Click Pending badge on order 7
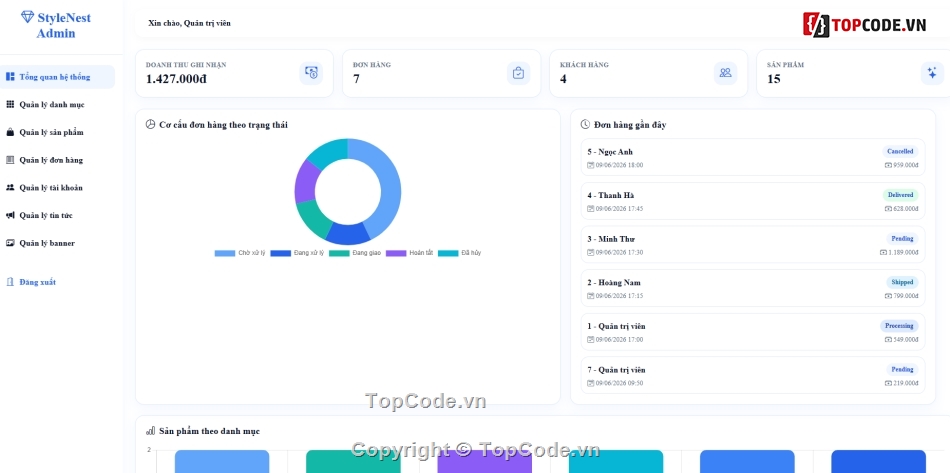The width and height of the screenshot is (950, 473). tap(902, 369)
